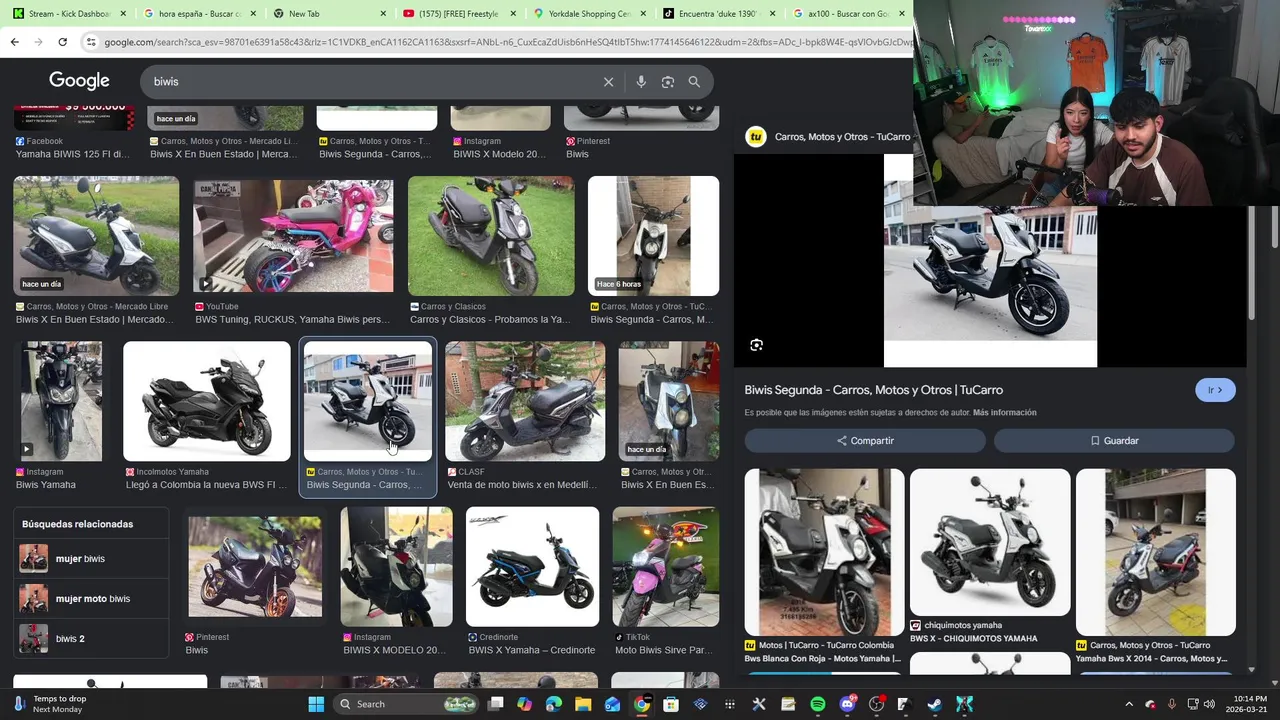Open File Explorer from the taskbar

[583, 704]
